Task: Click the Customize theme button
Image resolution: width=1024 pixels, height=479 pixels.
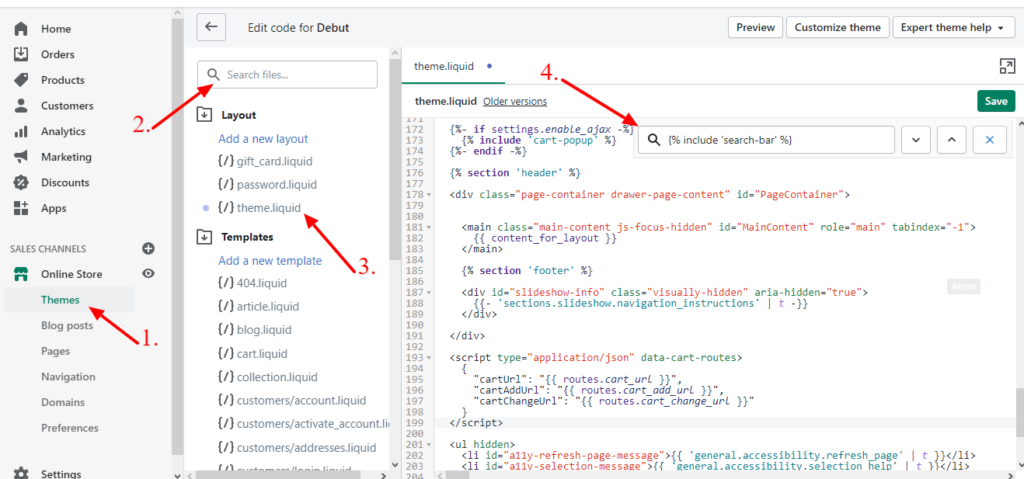Action: [838, 27]
